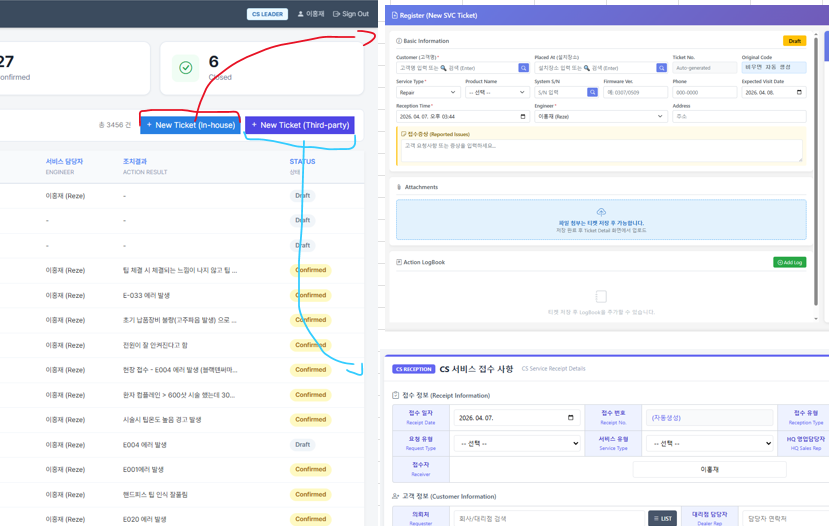Screen dimensions: 829x526
Task: Click the Customer search magnifier icon
Action: point(523,68)
